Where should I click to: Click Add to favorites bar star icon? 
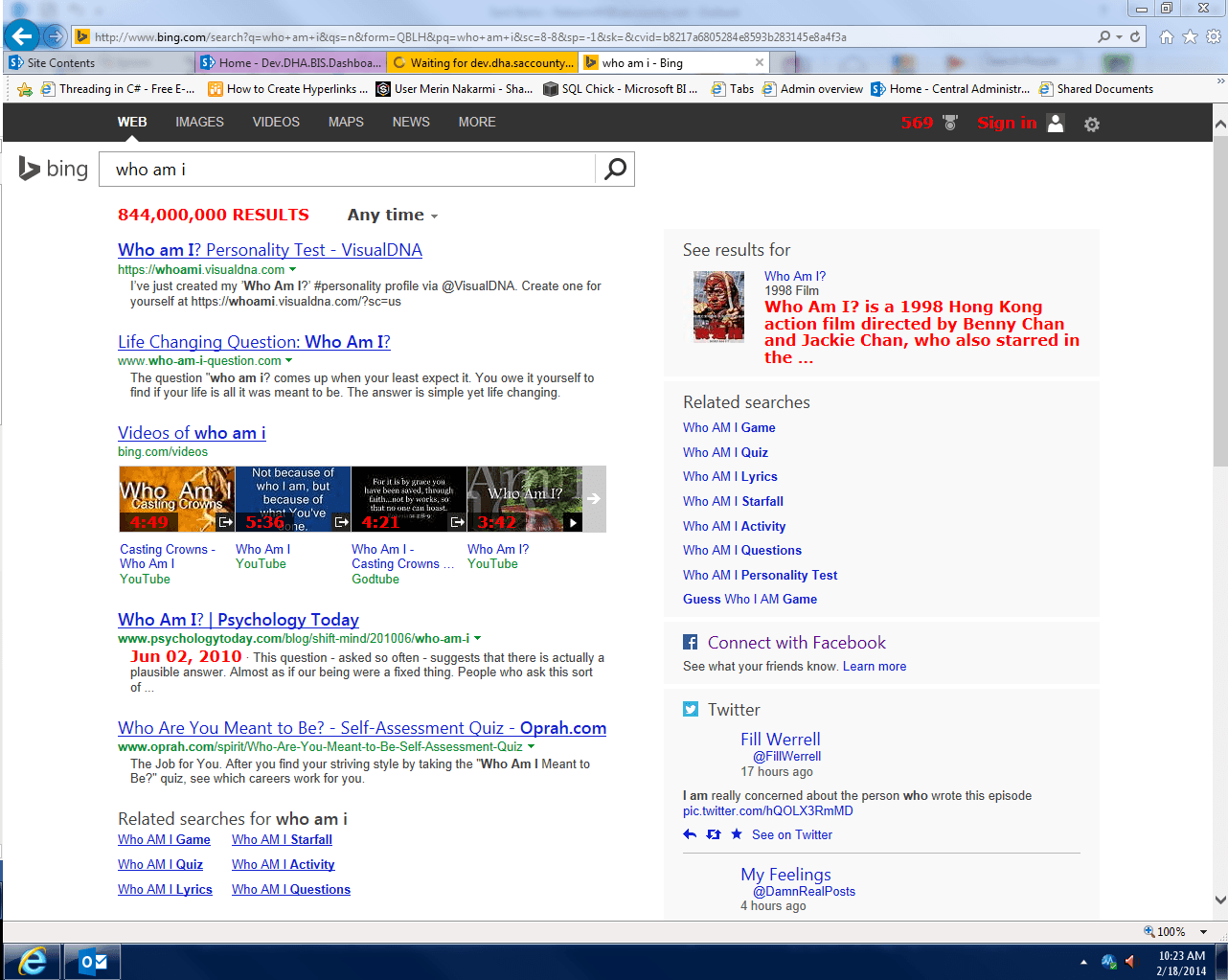coord(25,89)
